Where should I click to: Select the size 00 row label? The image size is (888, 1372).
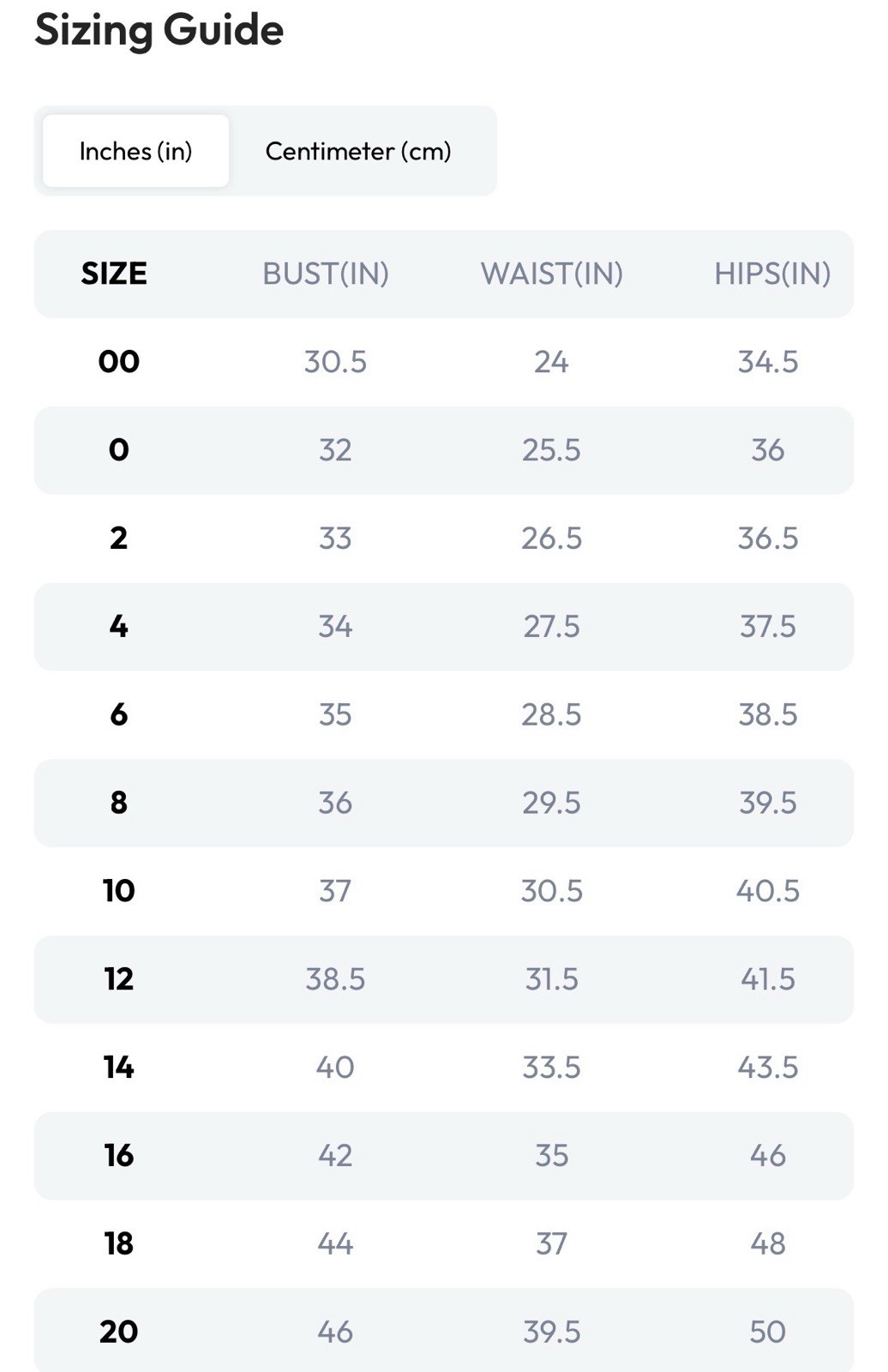point(118,362)
